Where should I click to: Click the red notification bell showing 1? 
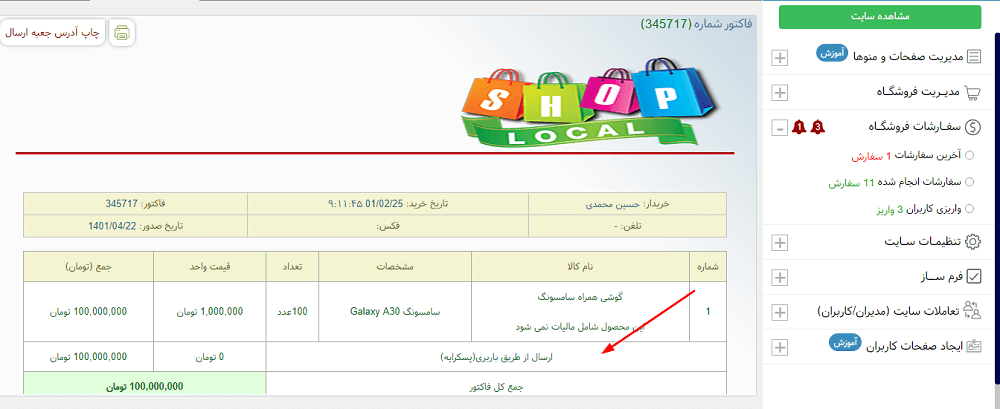[x=798, y=127]
